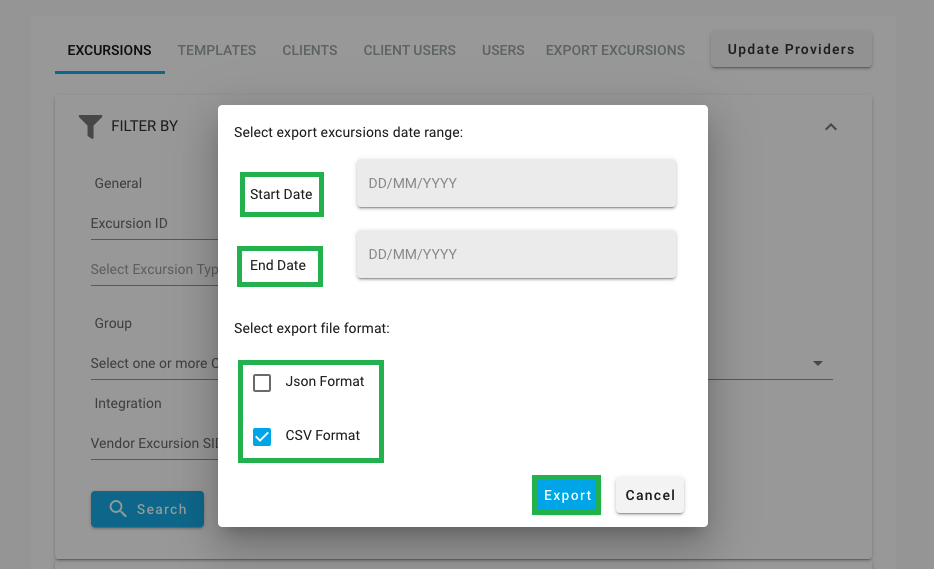934x569 pixels.
Task: Open the Client Users tab
Action: tap(410, 51)
